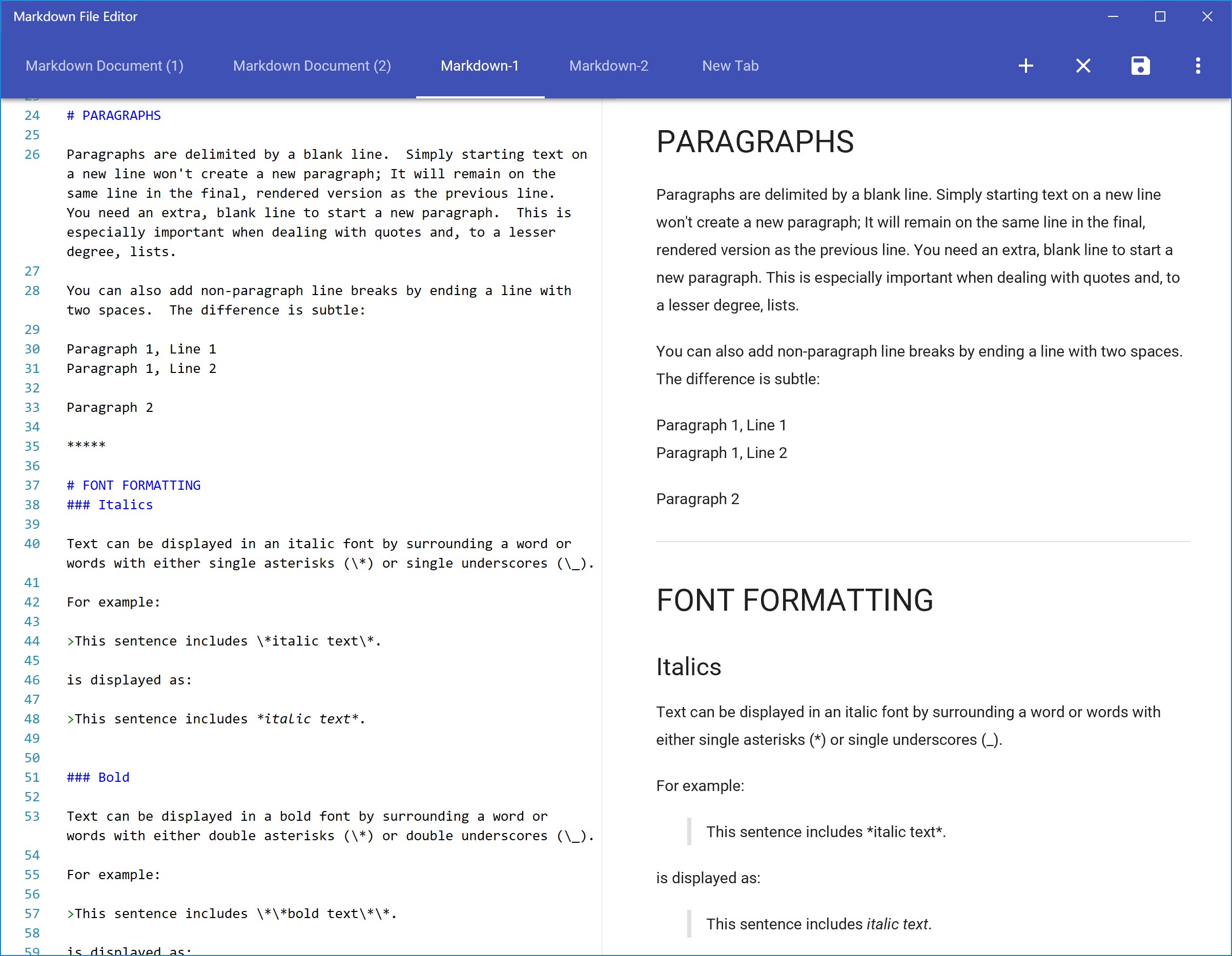Save document with floppy disk icon

pyautogui.click(x=1140, y=66)
